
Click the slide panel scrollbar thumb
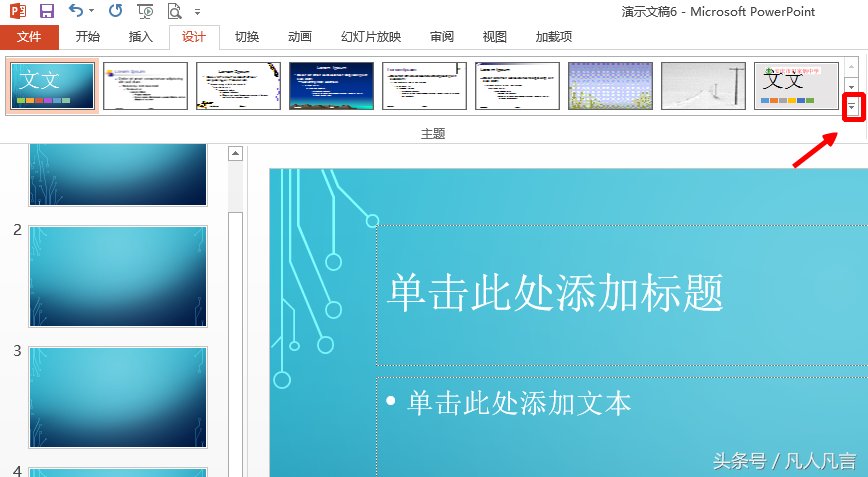(x=235, y=343)
